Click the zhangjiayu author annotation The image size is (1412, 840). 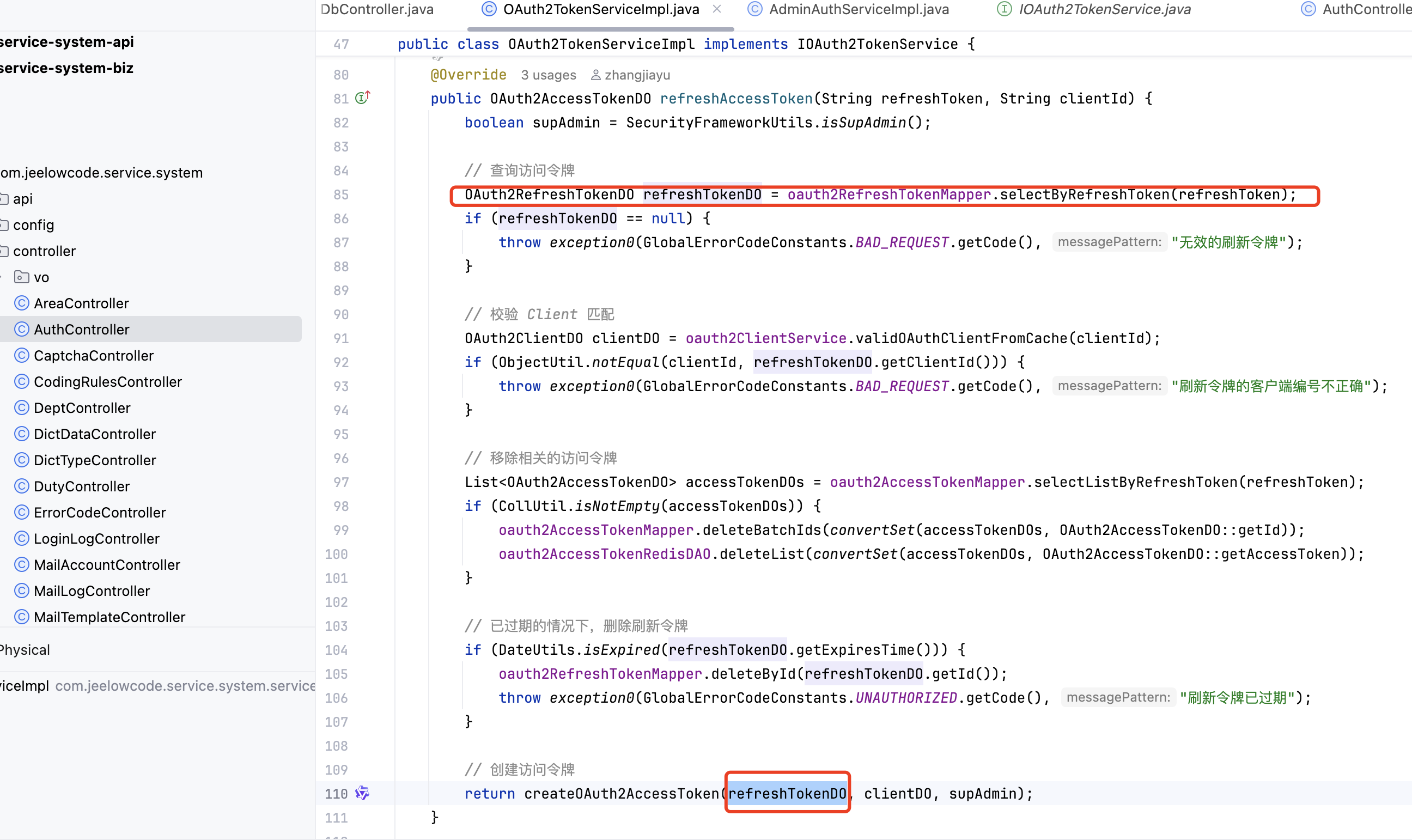637,75
